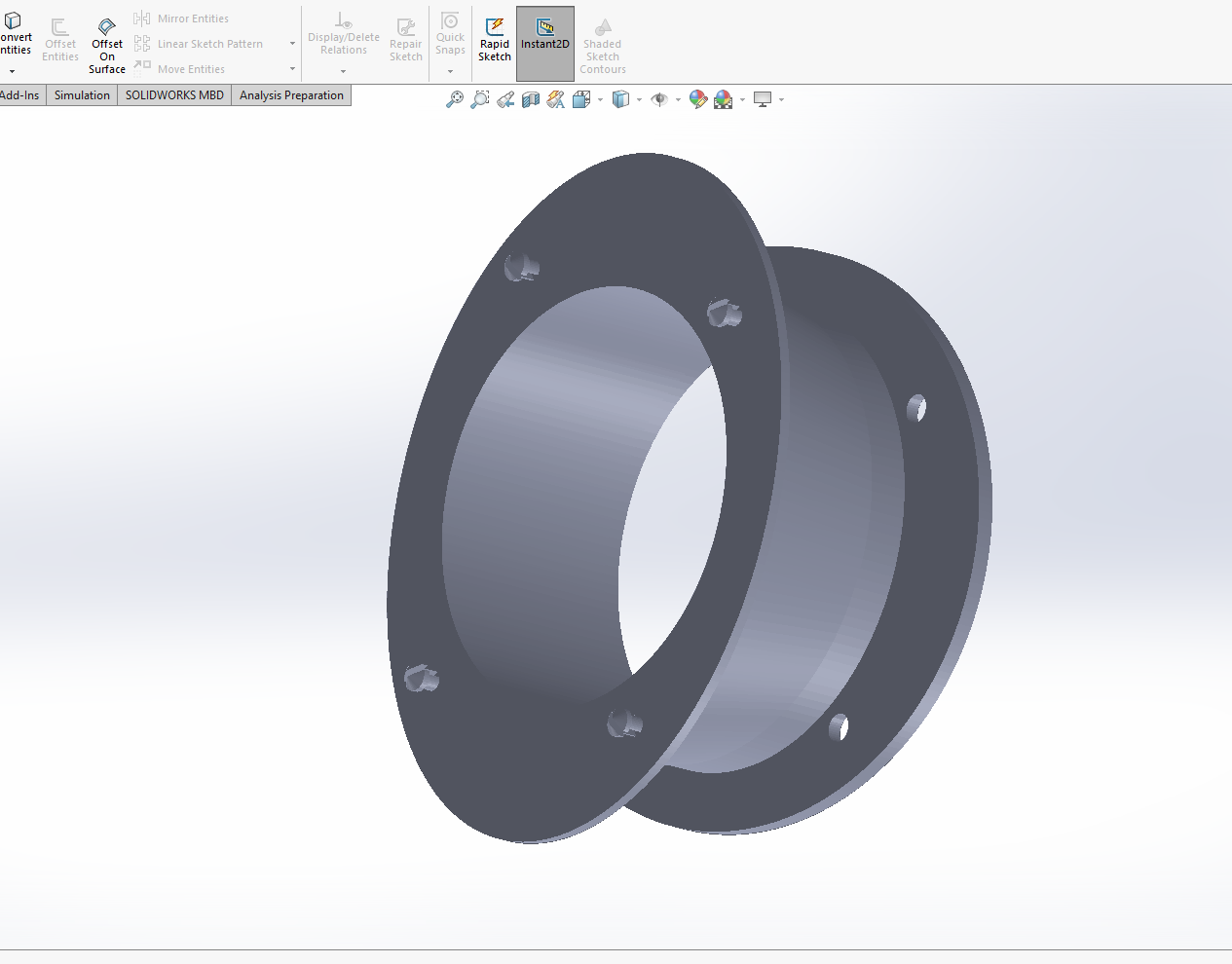
Task: Activate the Section View icon
Action: tap(531, 99)
